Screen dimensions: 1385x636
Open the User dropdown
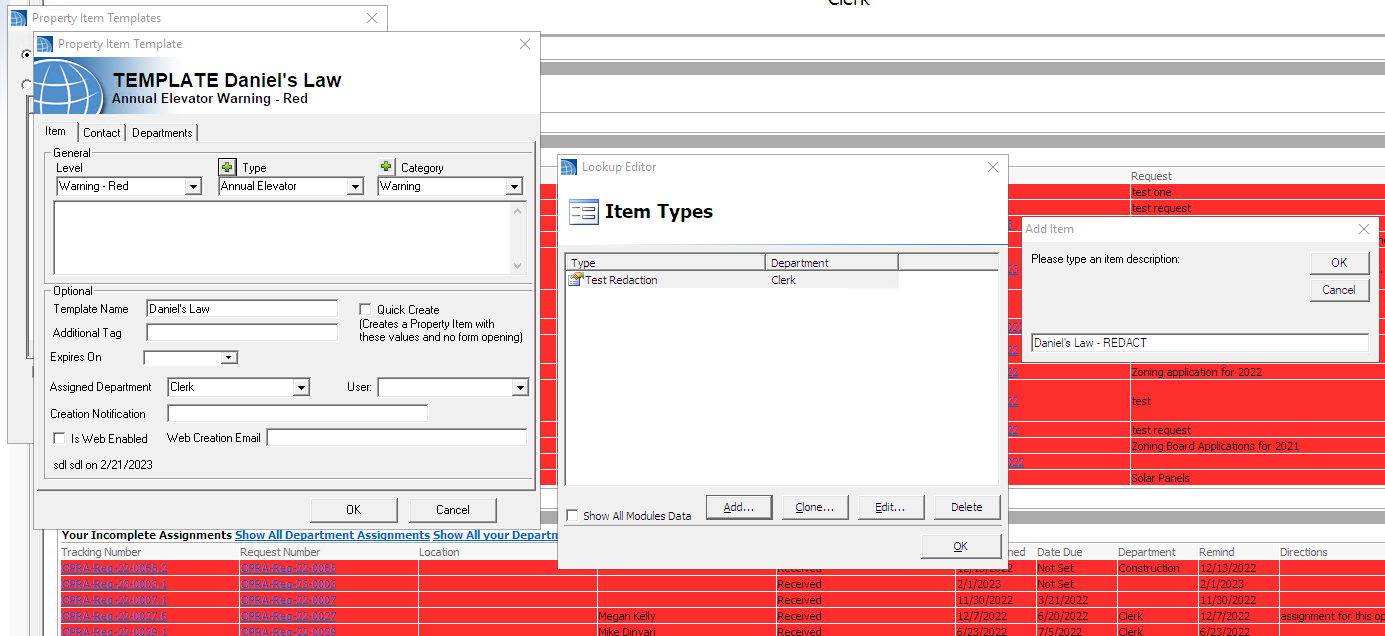(520, 387)
